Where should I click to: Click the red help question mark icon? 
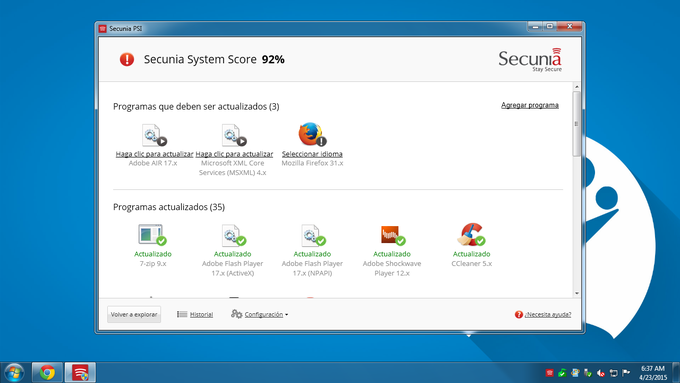[x=519, y=314]
